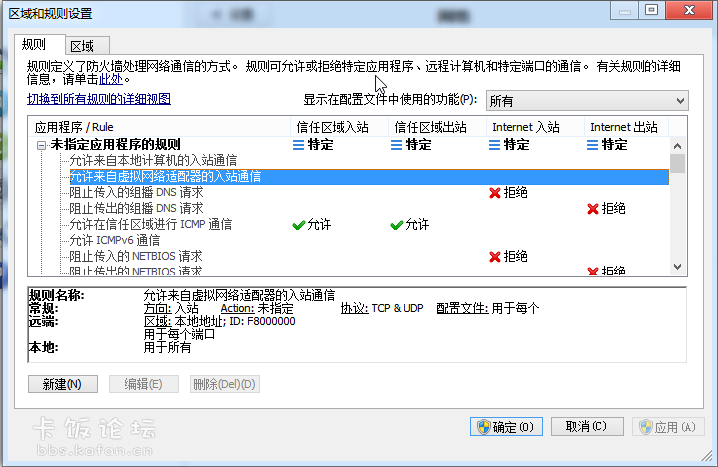Click the Internet 出站 column header
718x467 pixels.
626,127
